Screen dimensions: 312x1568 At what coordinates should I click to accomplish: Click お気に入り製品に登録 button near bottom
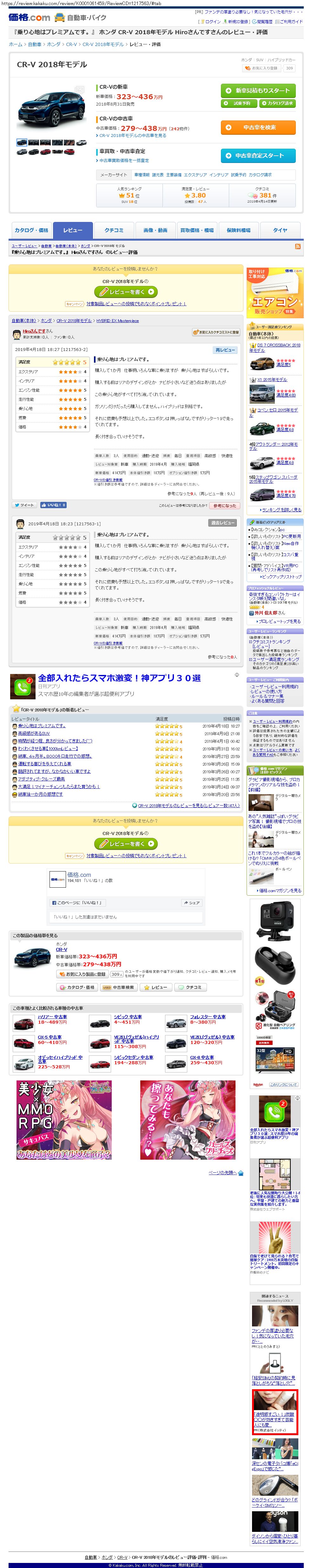click(82, 974)
